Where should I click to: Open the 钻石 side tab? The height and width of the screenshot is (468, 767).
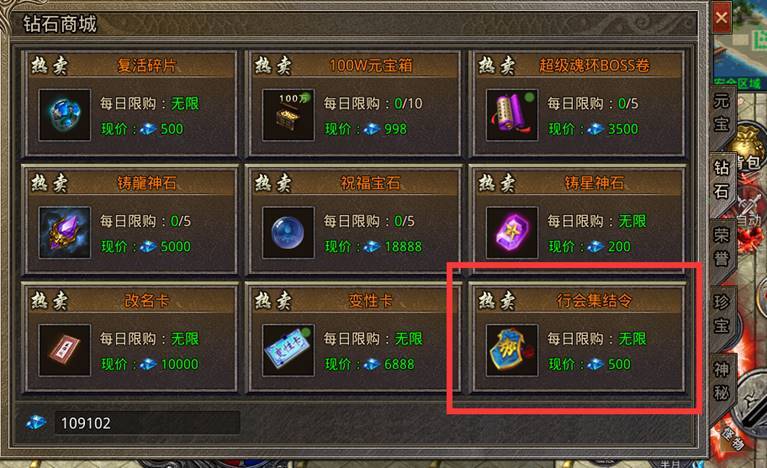click(722, 179)
